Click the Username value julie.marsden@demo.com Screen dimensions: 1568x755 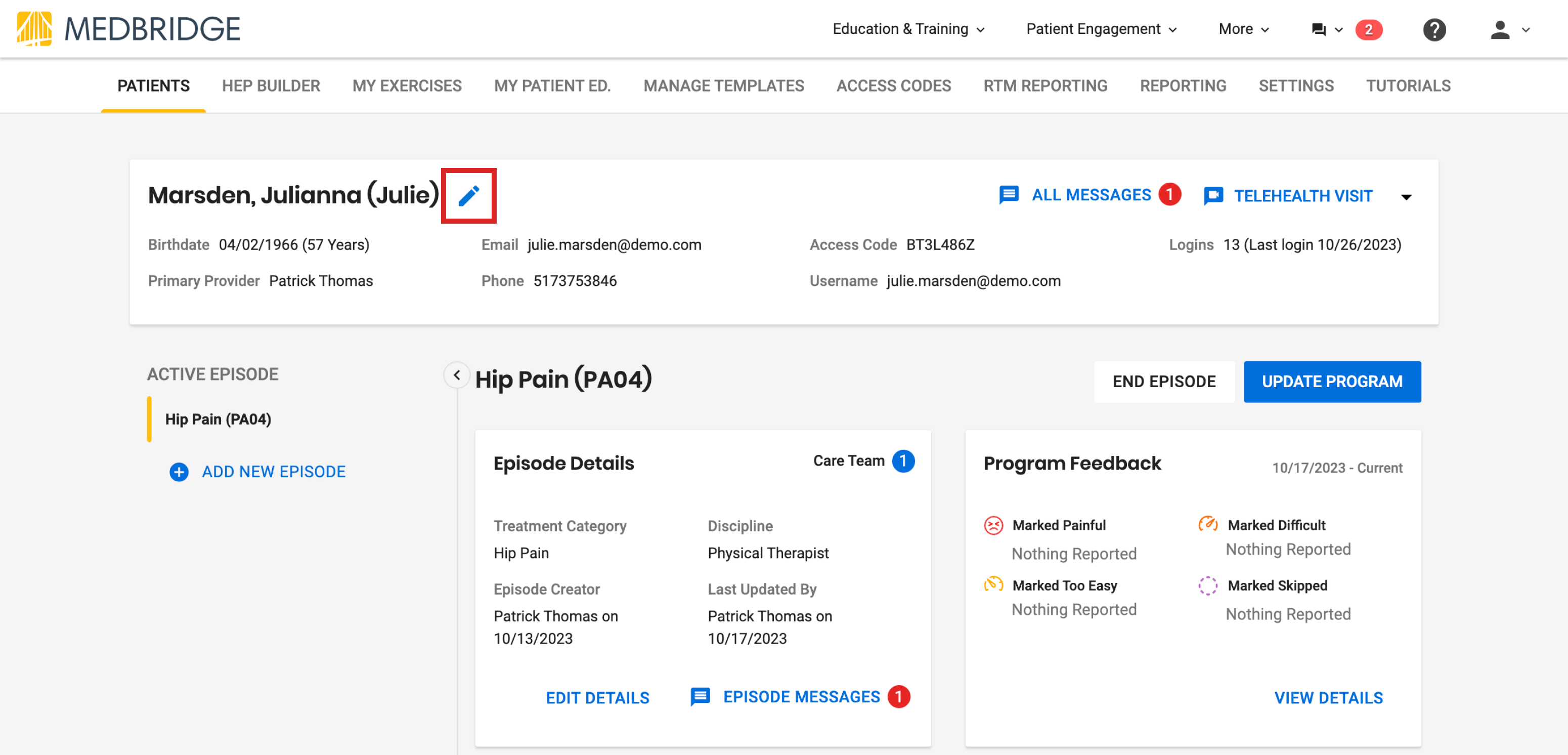click(973, 281)
